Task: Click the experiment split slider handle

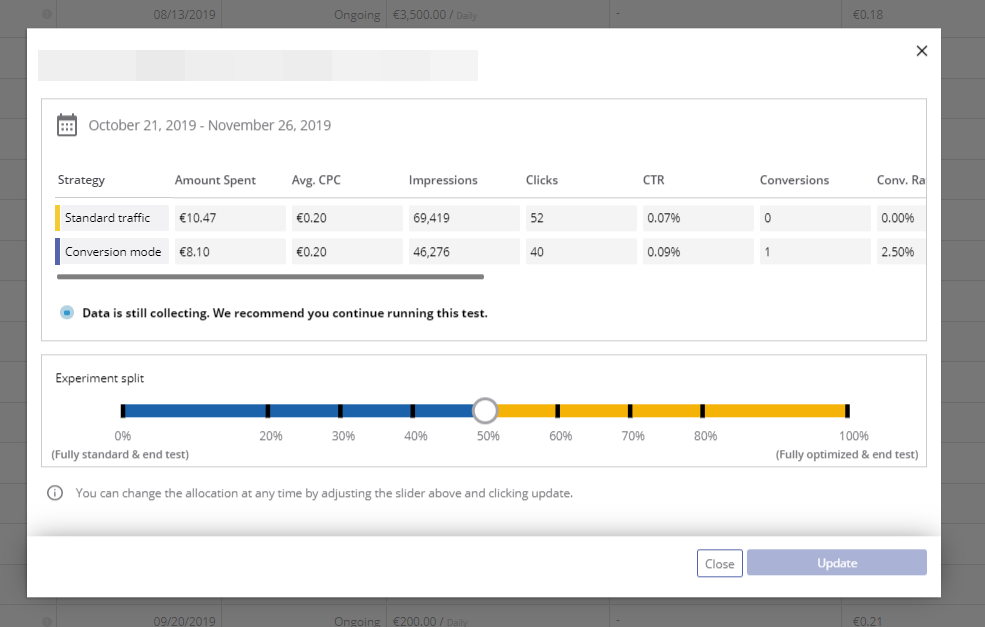Action: [x=485, y=411]
